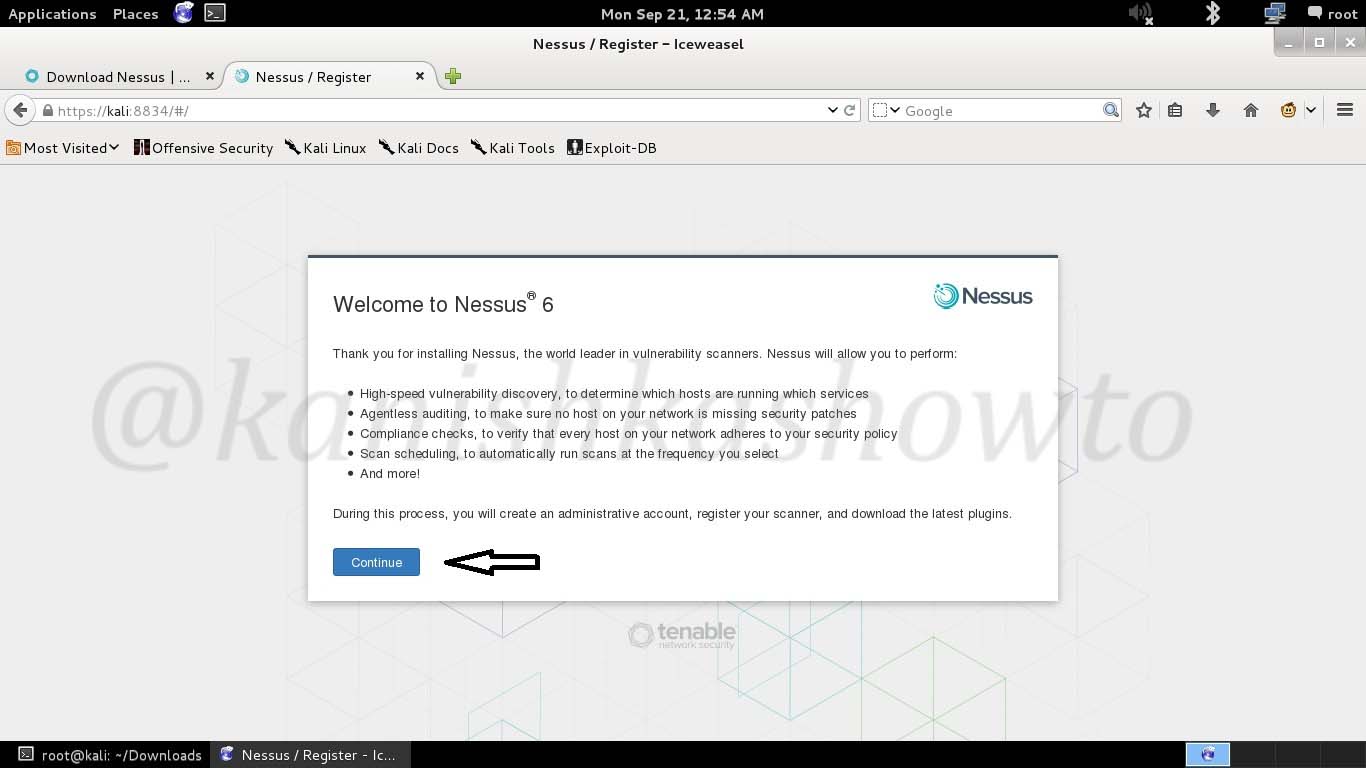This screenshot has height=768, width=1366.
Task: Open the Most Visited bookmarks dropdown
Action: [x=63, y=148]
